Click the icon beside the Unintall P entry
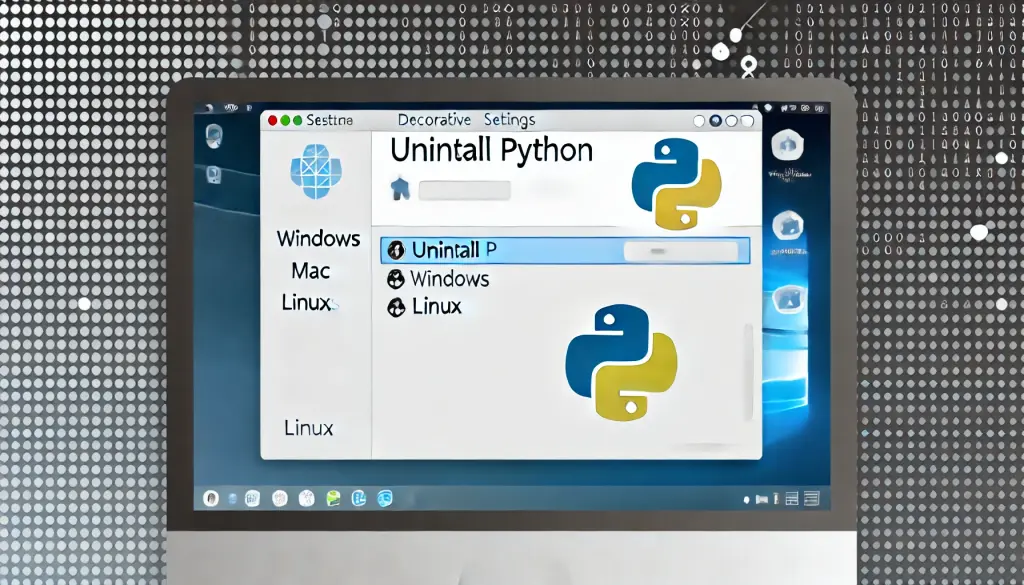 (x=395, y=250)
